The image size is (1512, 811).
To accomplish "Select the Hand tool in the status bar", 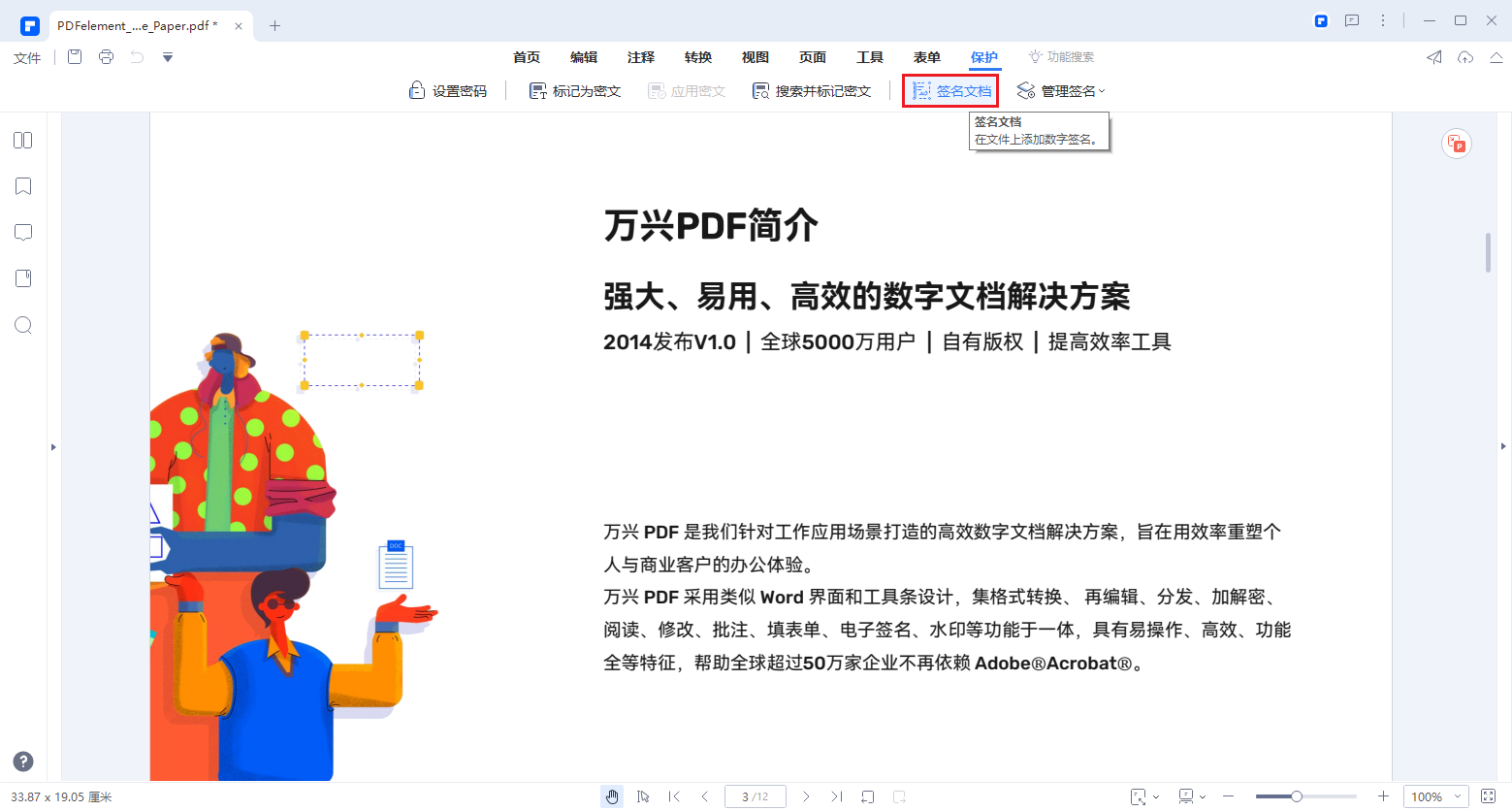I will 612,795.
